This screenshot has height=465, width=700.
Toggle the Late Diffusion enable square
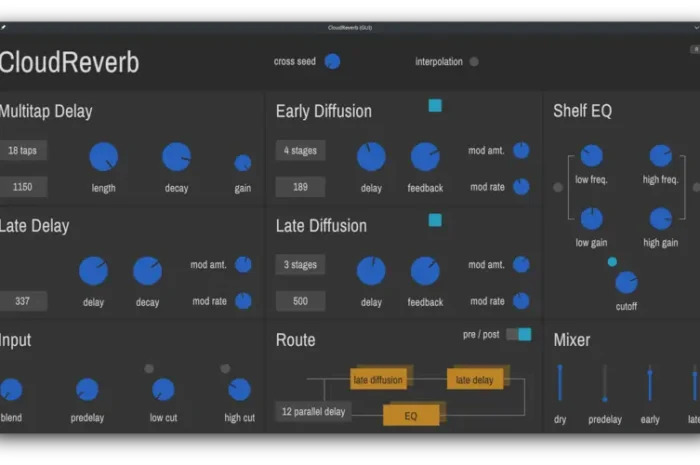click(x=435, y=220)
